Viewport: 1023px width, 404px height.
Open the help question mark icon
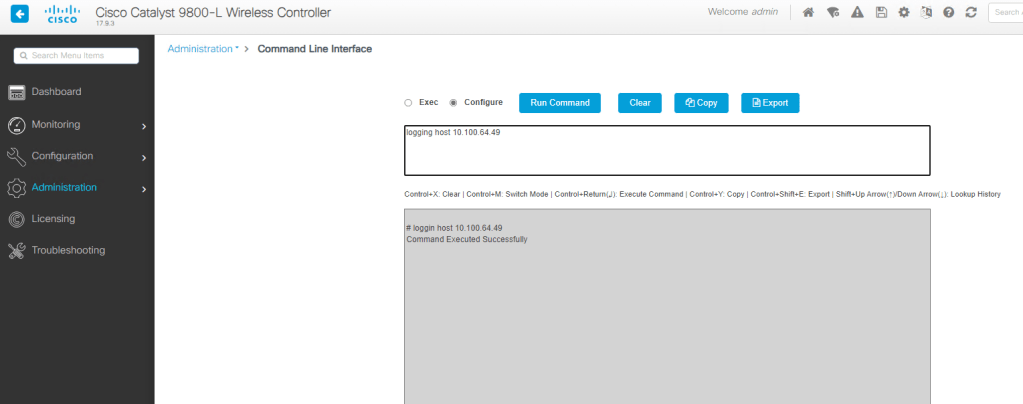tap(949, 12)
